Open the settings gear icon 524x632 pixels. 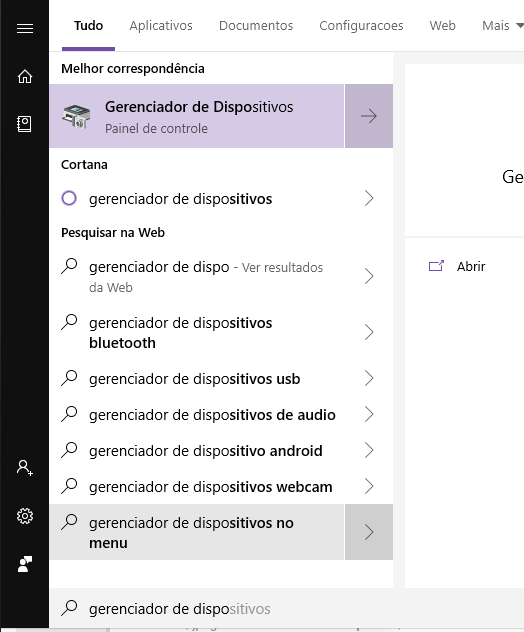pyautogui.click(x=25, y=516)
